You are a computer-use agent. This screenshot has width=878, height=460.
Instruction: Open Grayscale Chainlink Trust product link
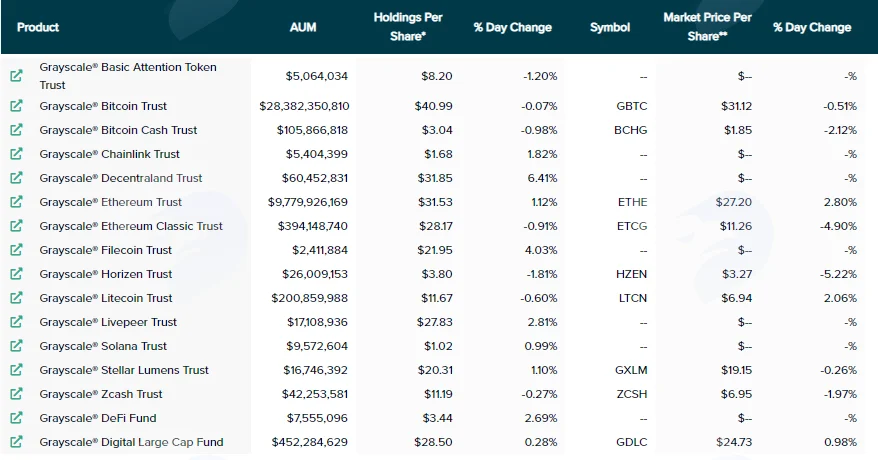(110, 154)
